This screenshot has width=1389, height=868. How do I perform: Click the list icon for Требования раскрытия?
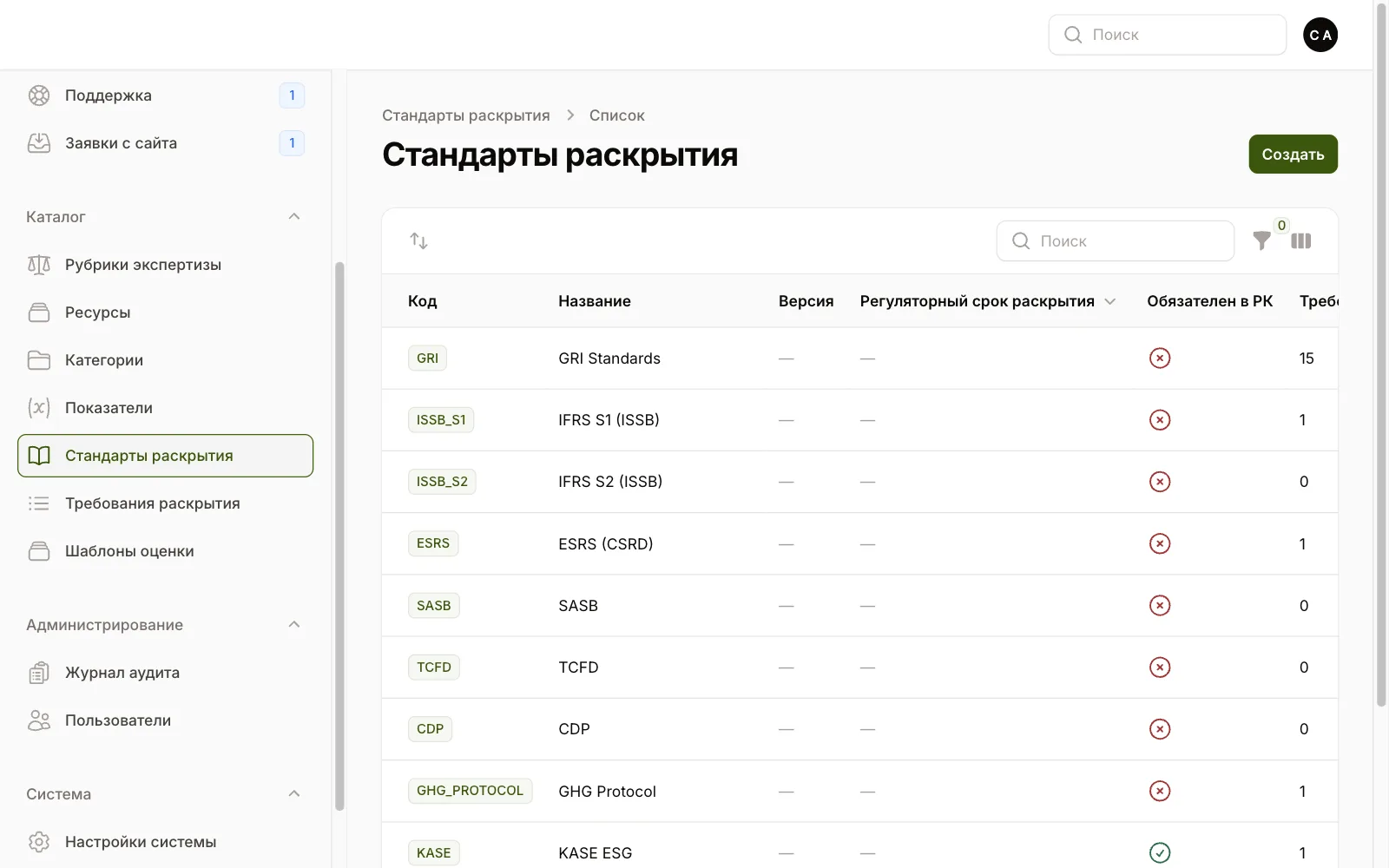(39, 503)
